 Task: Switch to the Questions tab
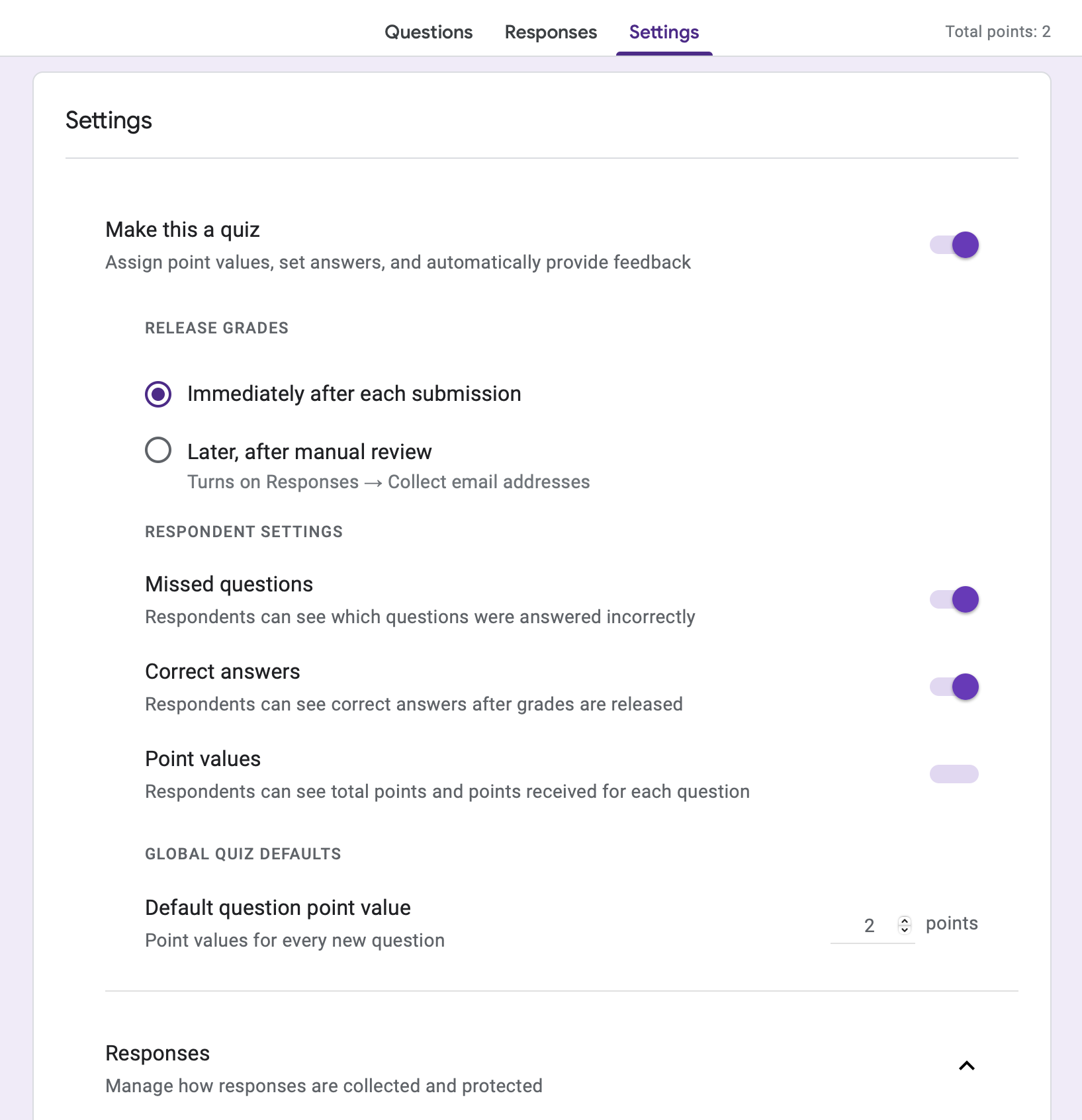(x=428, y=32)
